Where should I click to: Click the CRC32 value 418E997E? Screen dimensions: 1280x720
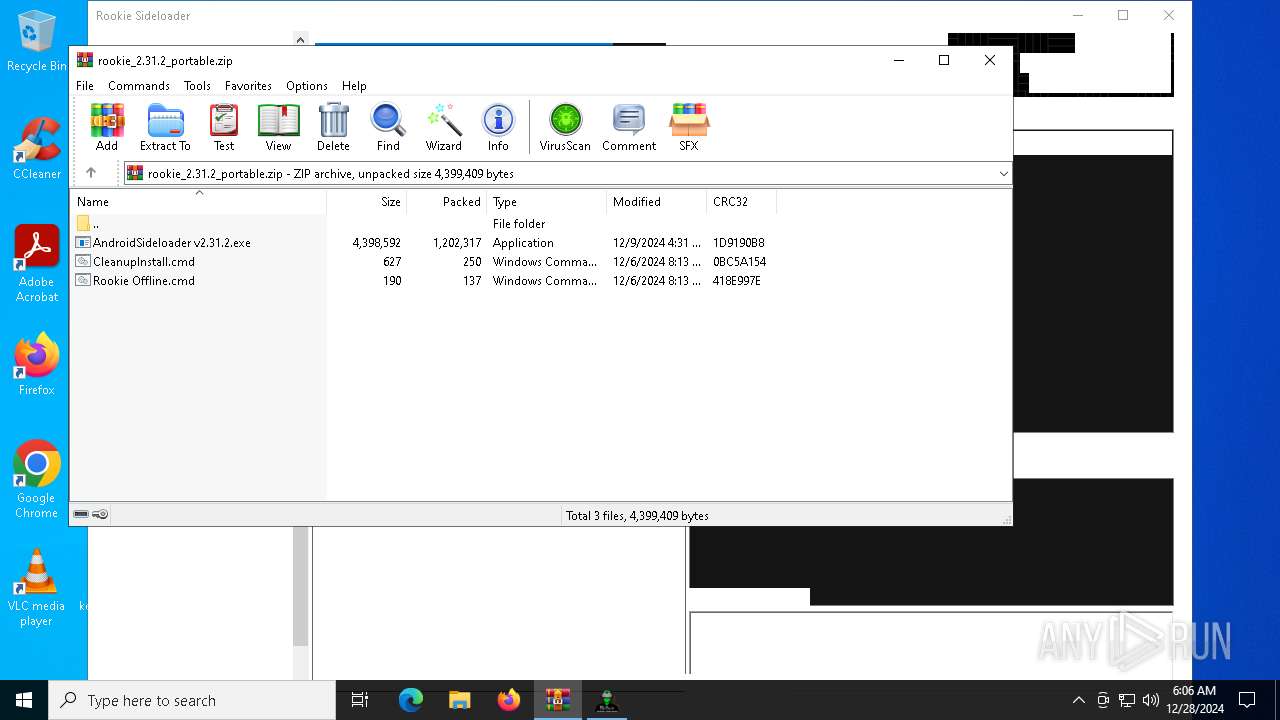click(737, 281)
